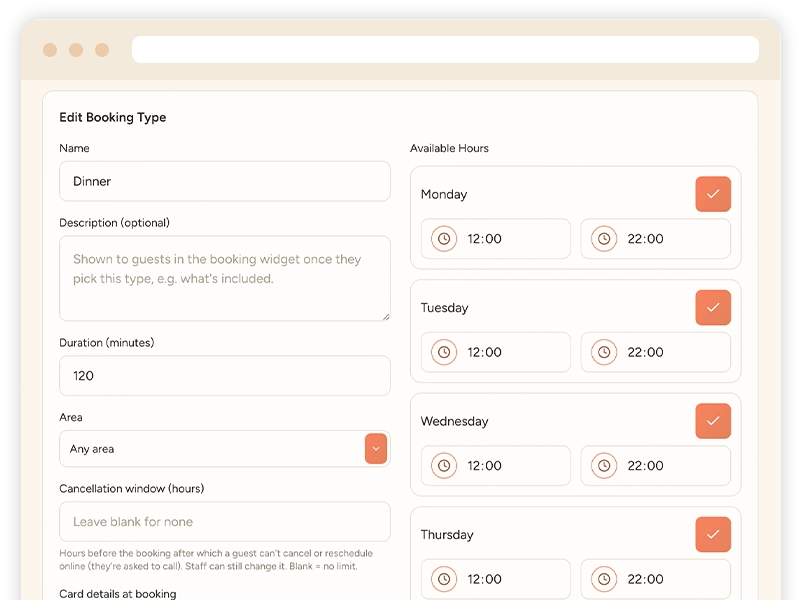
Task: Edit Thursday end time 22:00
Action: (x=656, y=579)
